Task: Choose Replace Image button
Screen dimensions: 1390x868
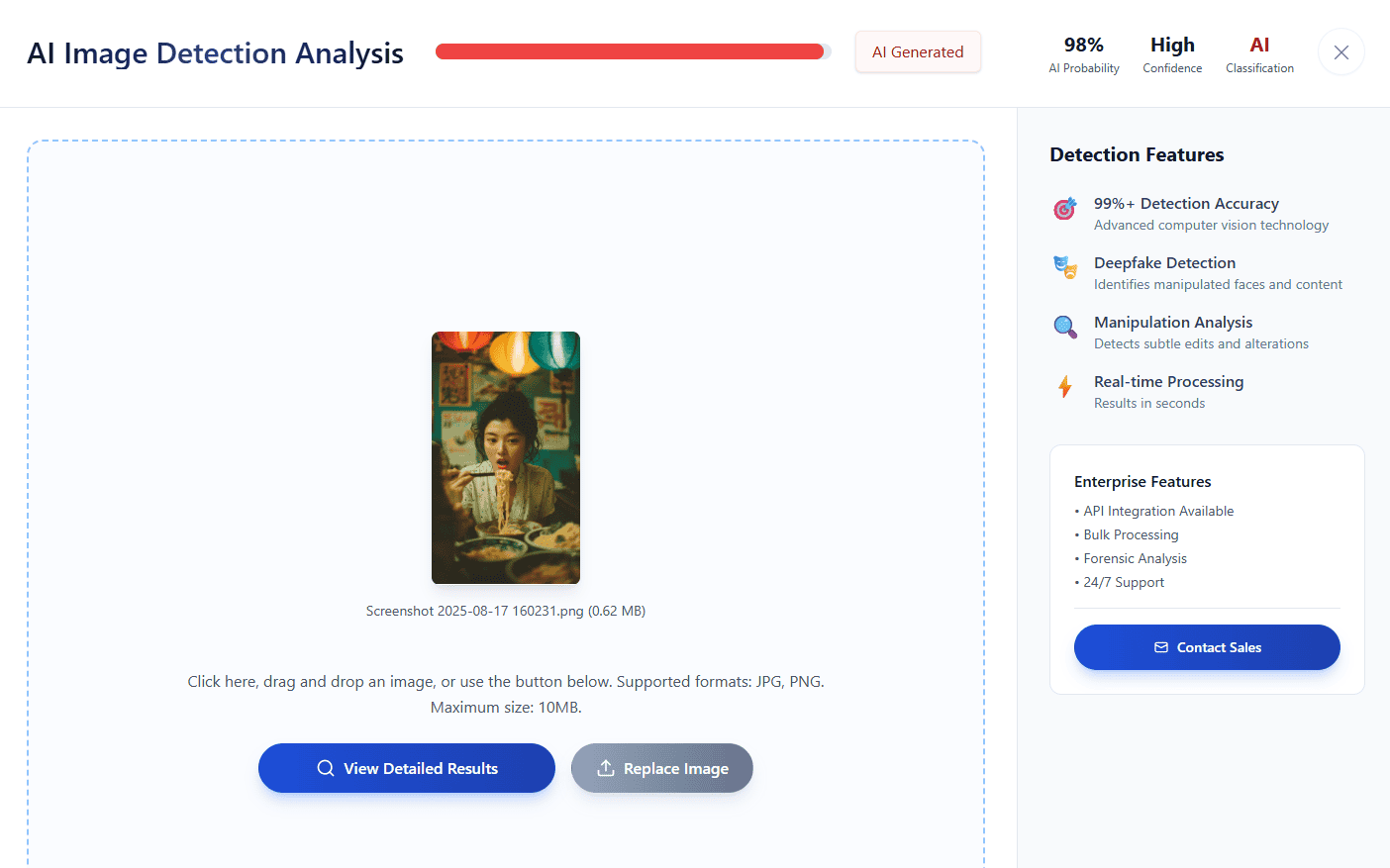Action: 662,768
